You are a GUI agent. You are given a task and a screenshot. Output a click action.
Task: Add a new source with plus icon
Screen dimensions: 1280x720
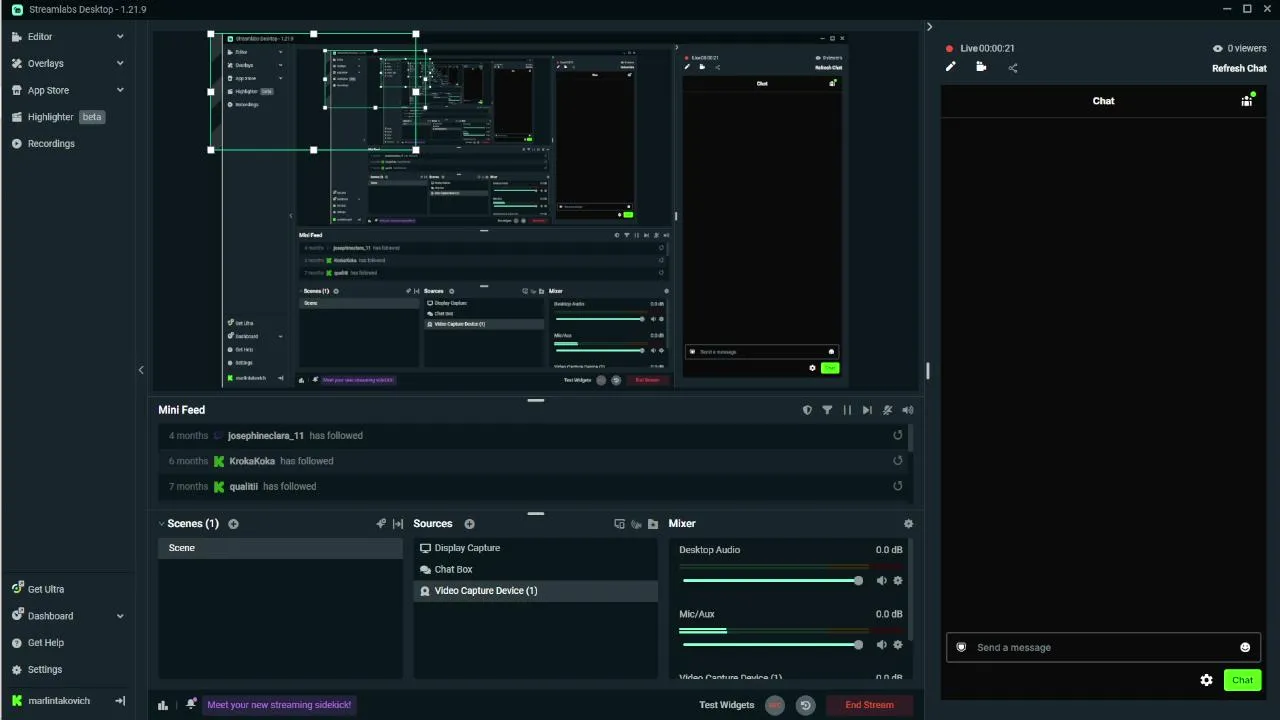pos(469,524)
